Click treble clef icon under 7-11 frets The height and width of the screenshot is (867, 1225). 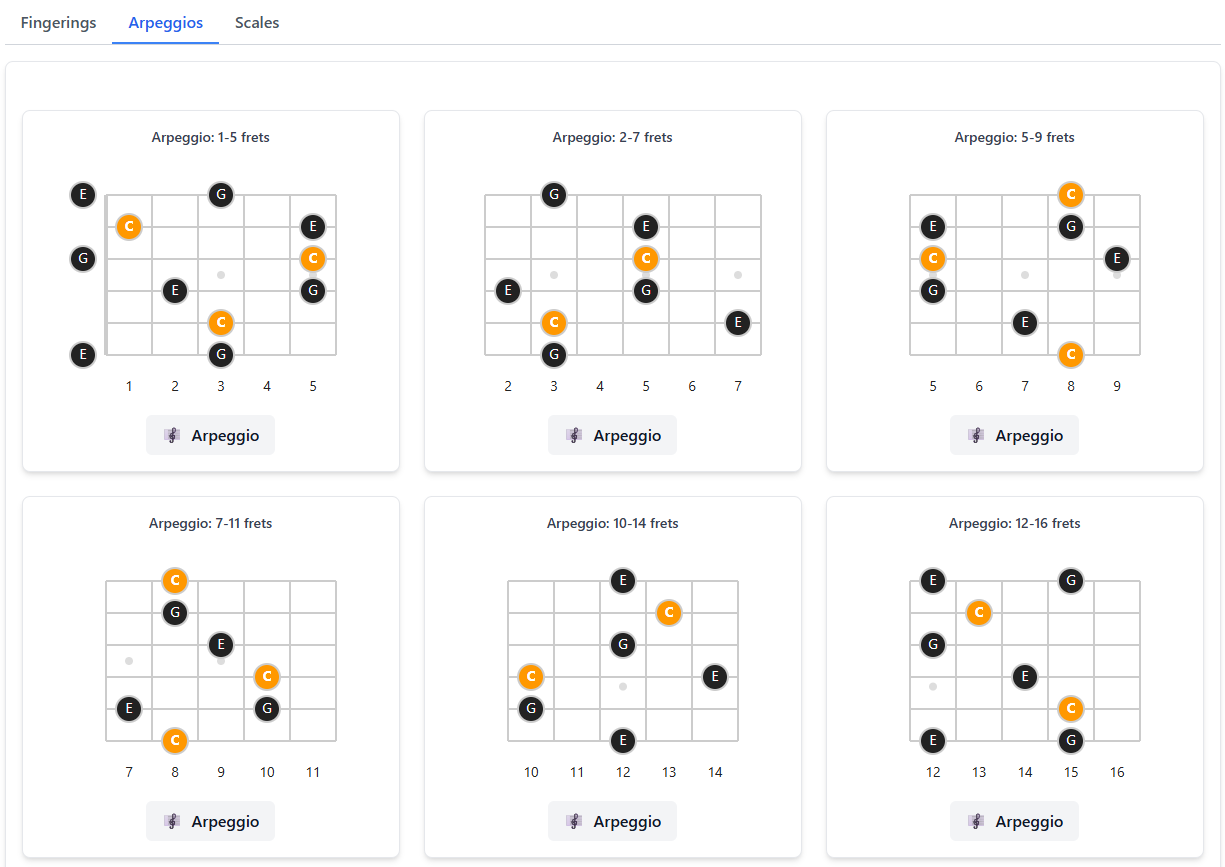click(173, 821)
